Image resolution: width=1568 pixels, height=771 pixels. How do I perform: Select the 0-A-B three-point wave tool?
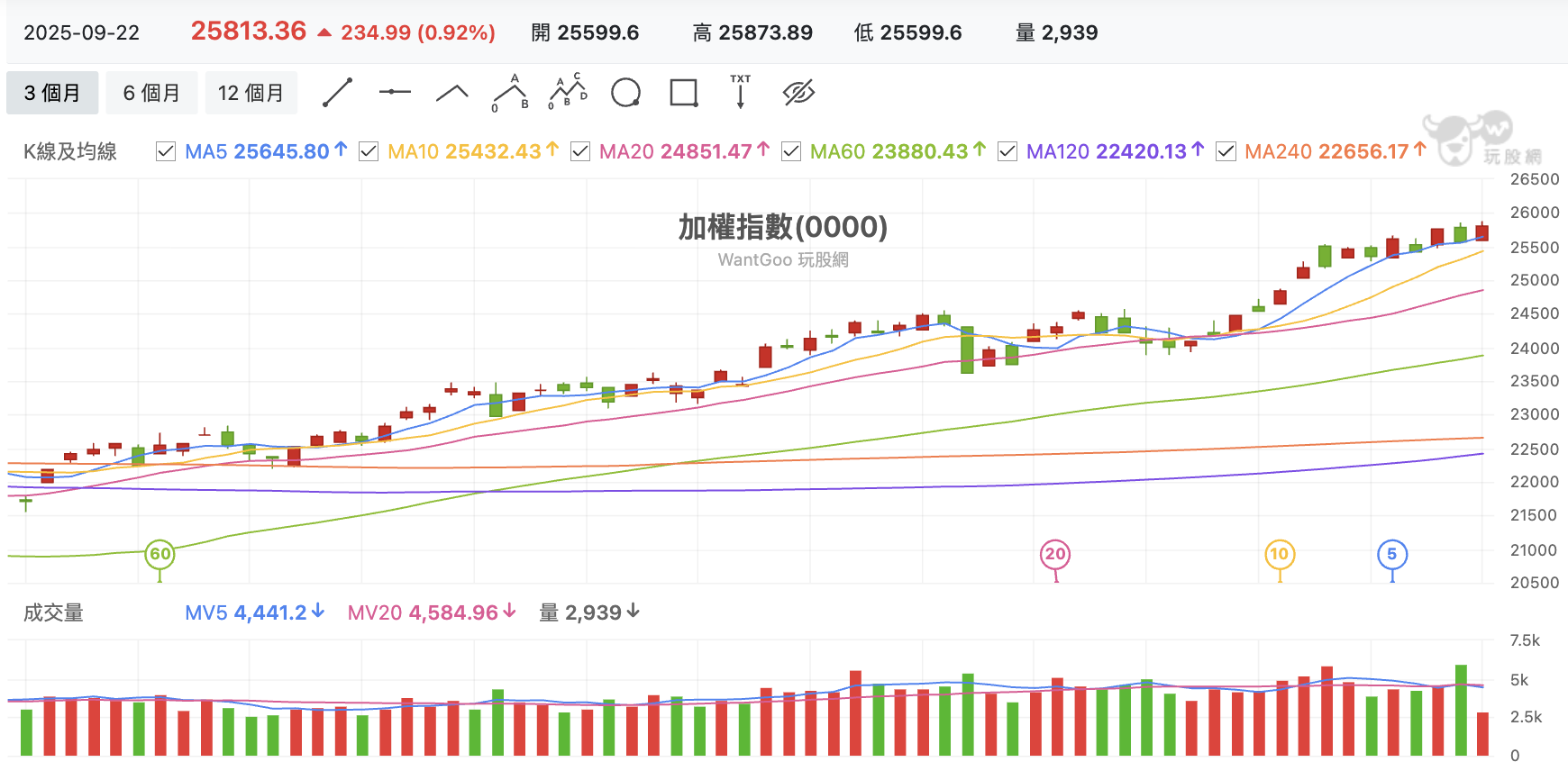[510, 93]
